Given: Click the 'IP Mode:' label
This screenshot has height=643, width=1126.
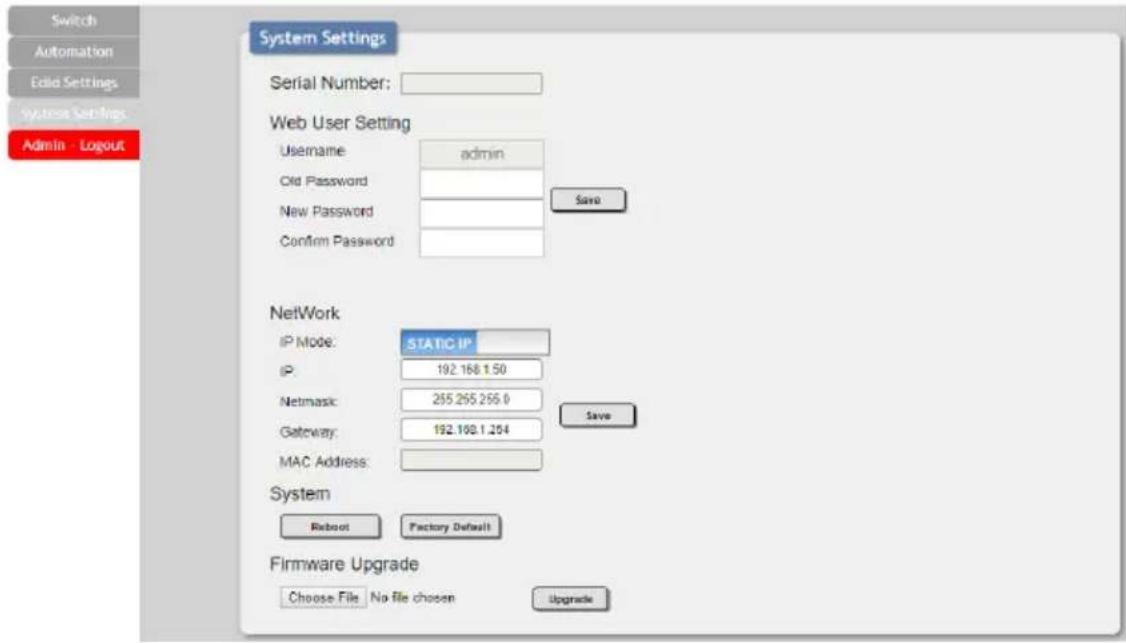Looking at the screenshot, I should (307, 342).
